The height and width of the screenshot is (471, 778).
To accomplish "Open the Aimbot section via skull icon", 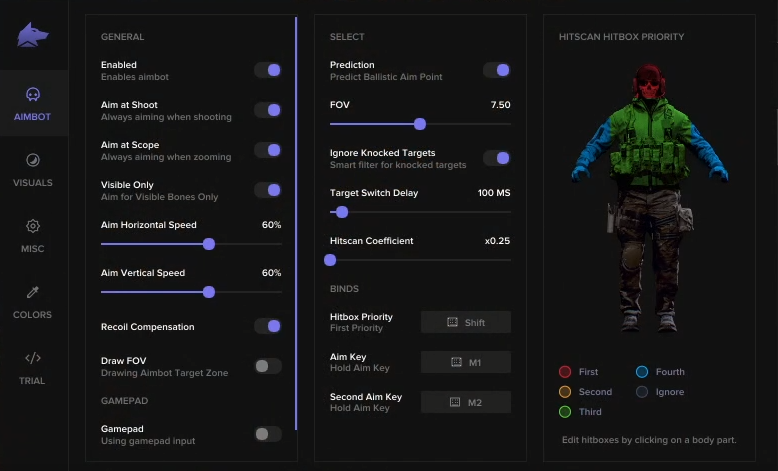I will click(33, 95).
